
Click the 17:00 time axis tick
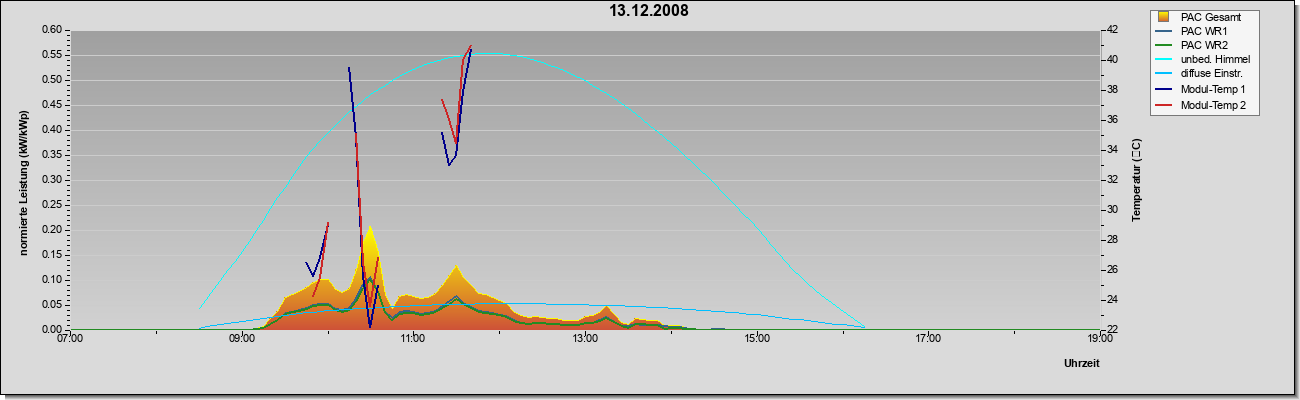tap(928, 340)
